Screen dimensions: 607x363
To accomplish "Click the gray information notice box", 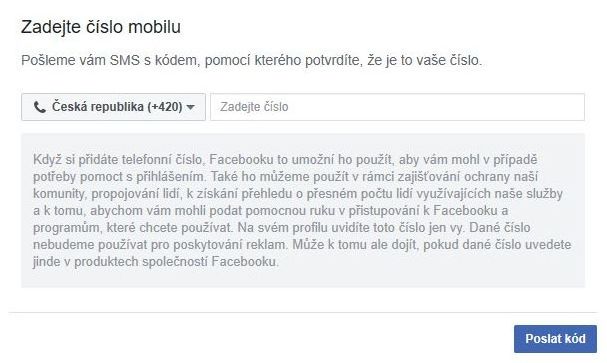I will pos(303,211).
